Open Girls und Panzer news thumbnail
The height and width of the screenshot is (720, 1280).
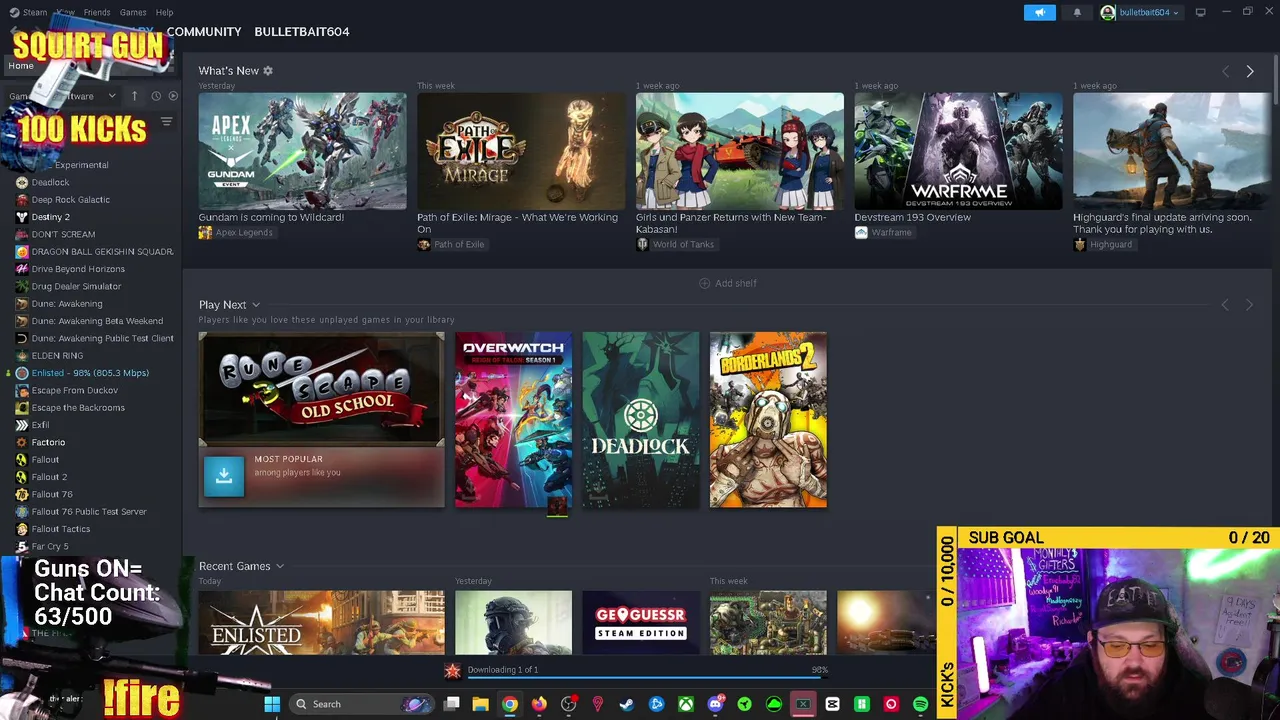[x=739, y=151]
